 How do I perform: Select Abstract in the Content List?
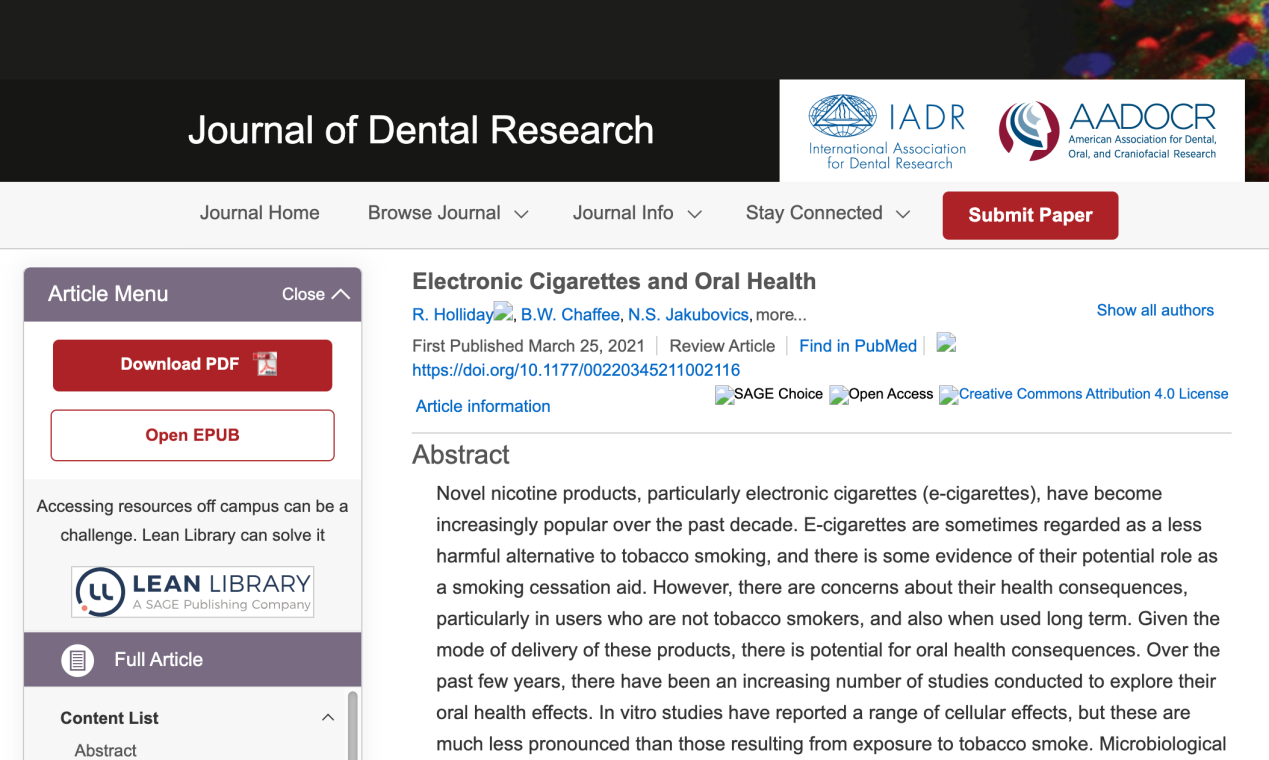105,750
